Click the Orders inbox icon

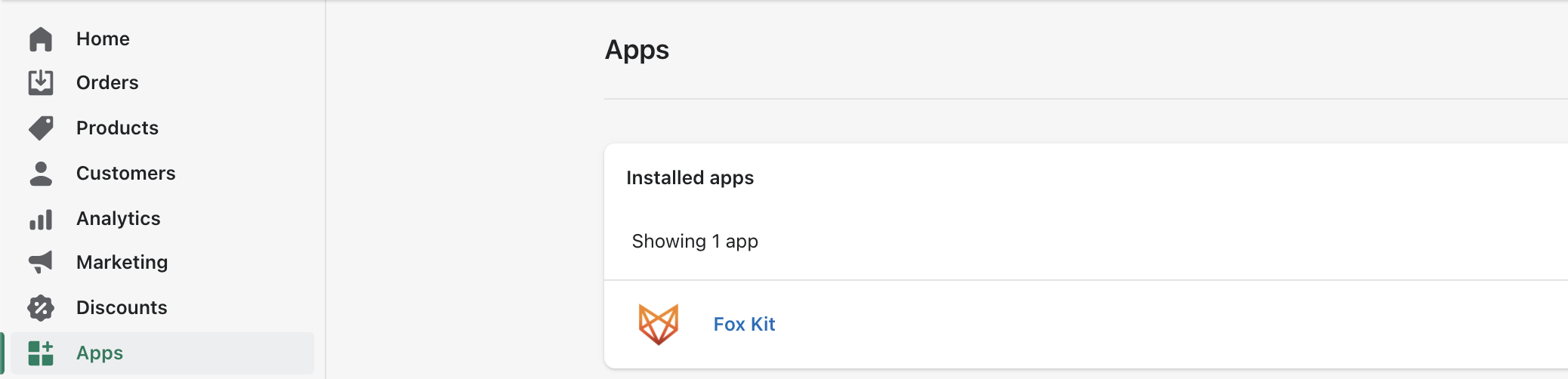click(41, 82)
